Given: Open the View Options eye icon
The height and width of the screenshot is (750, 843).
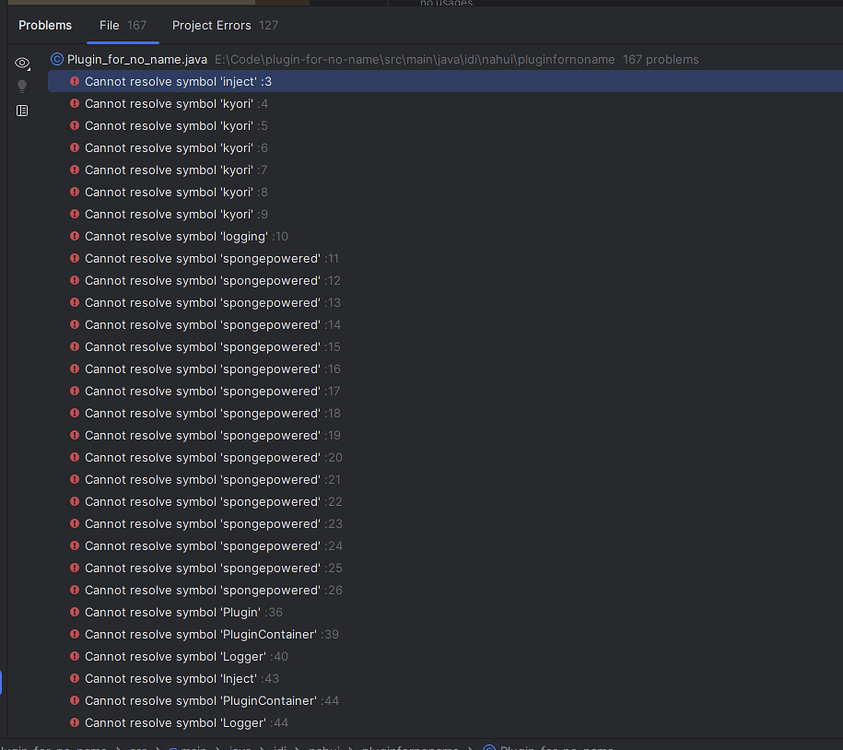Looking at the screenshot, I should coord(22,63).
